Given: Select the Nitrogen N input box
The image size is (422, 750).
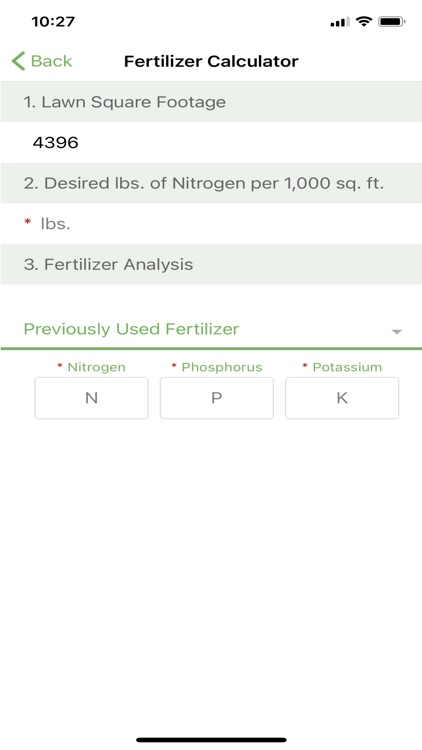Looking at the screenshot, I should point(91,398).
